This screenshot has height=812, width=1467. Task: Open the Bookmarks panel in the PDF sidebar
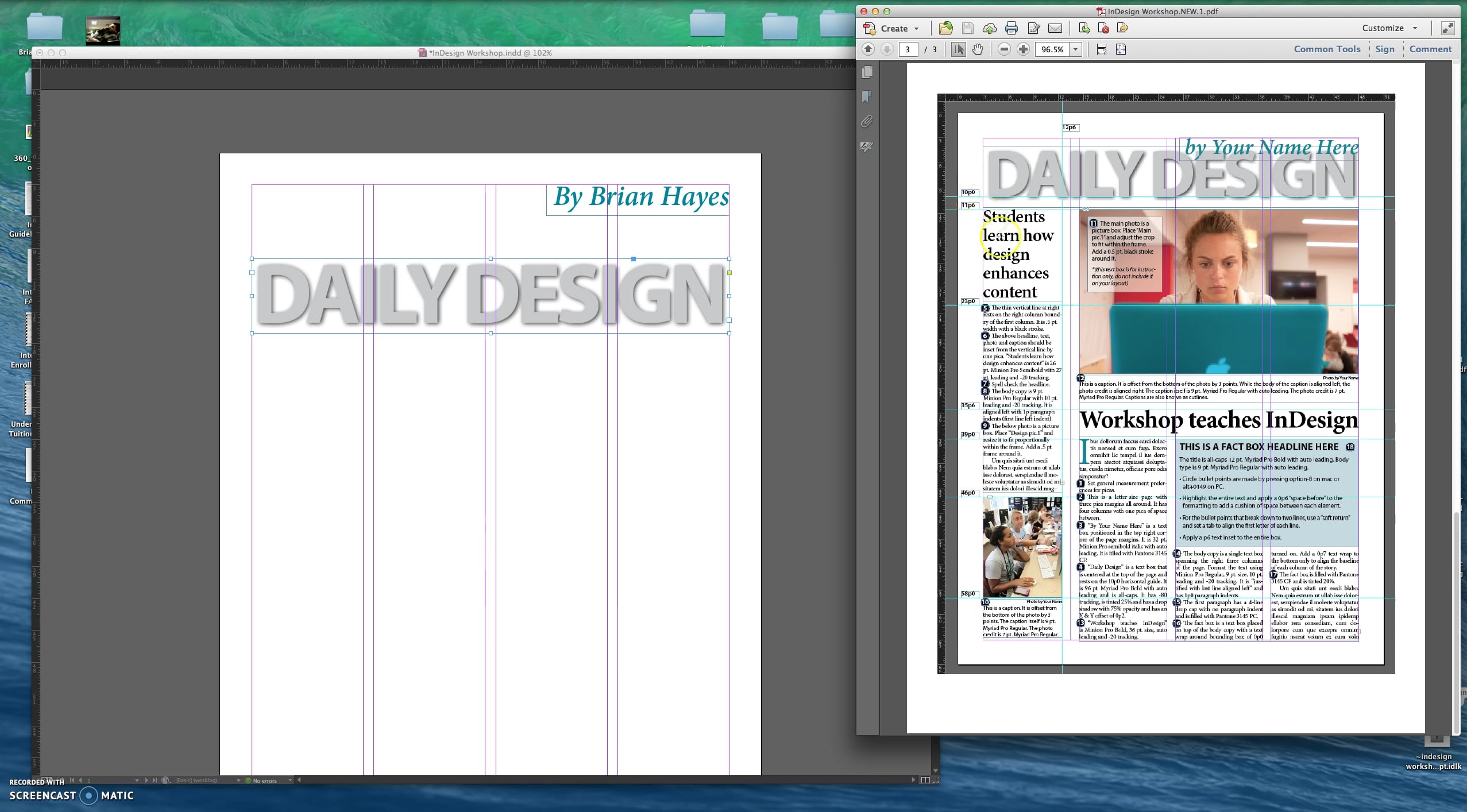866,96
